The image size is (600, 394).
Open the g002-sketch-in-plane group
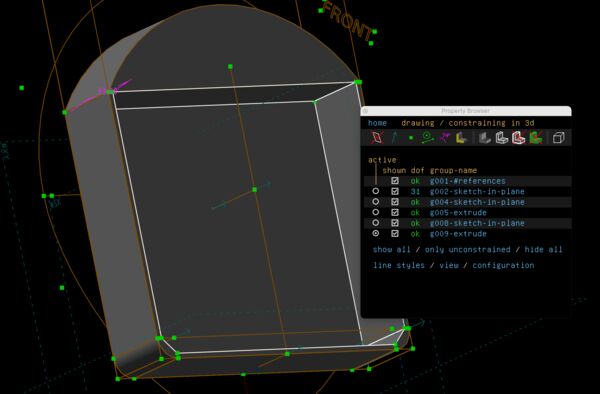(x=477, y=191)
